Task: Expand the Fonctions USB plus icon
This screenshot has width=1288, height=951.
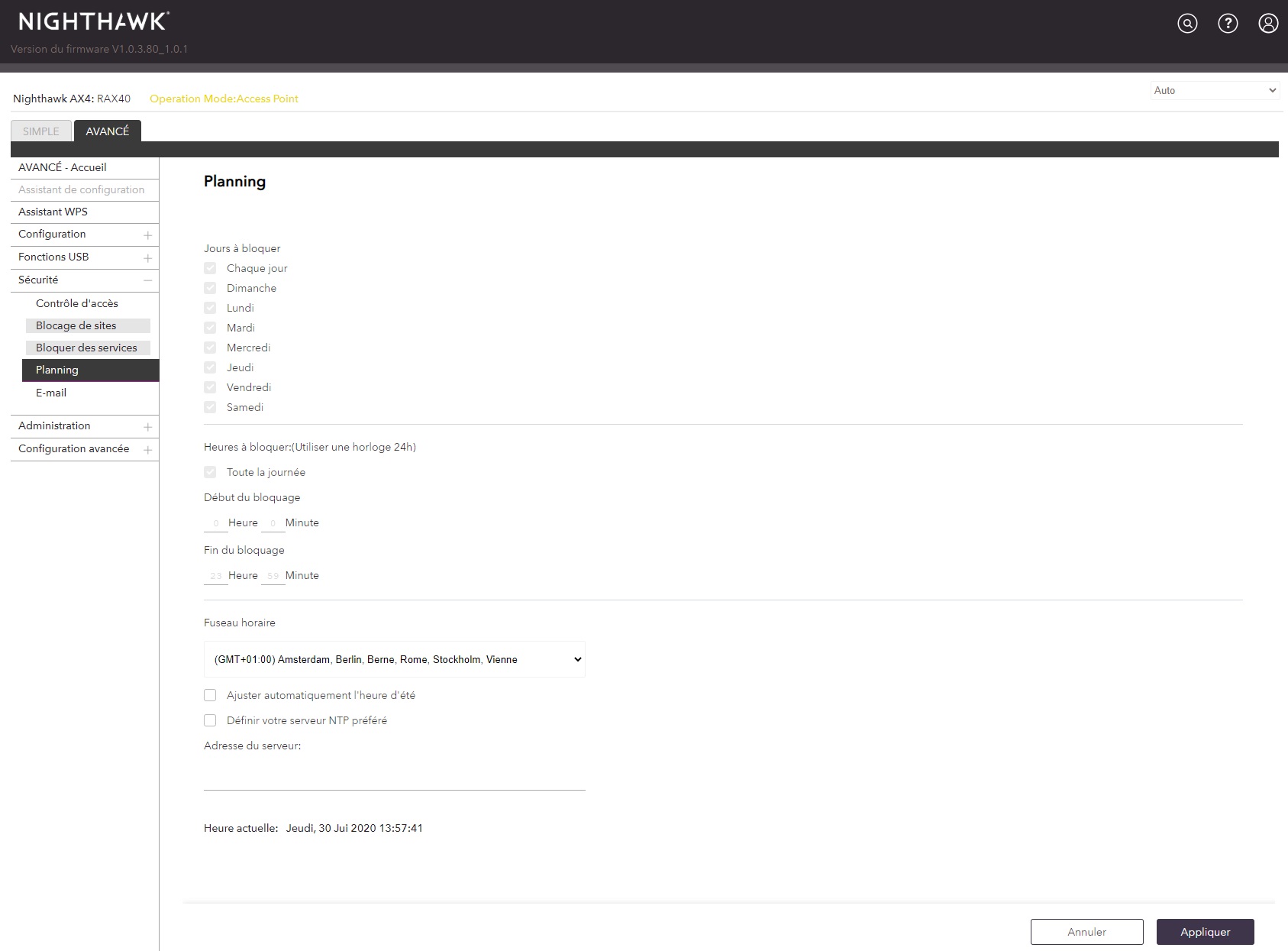Action: 148,258
